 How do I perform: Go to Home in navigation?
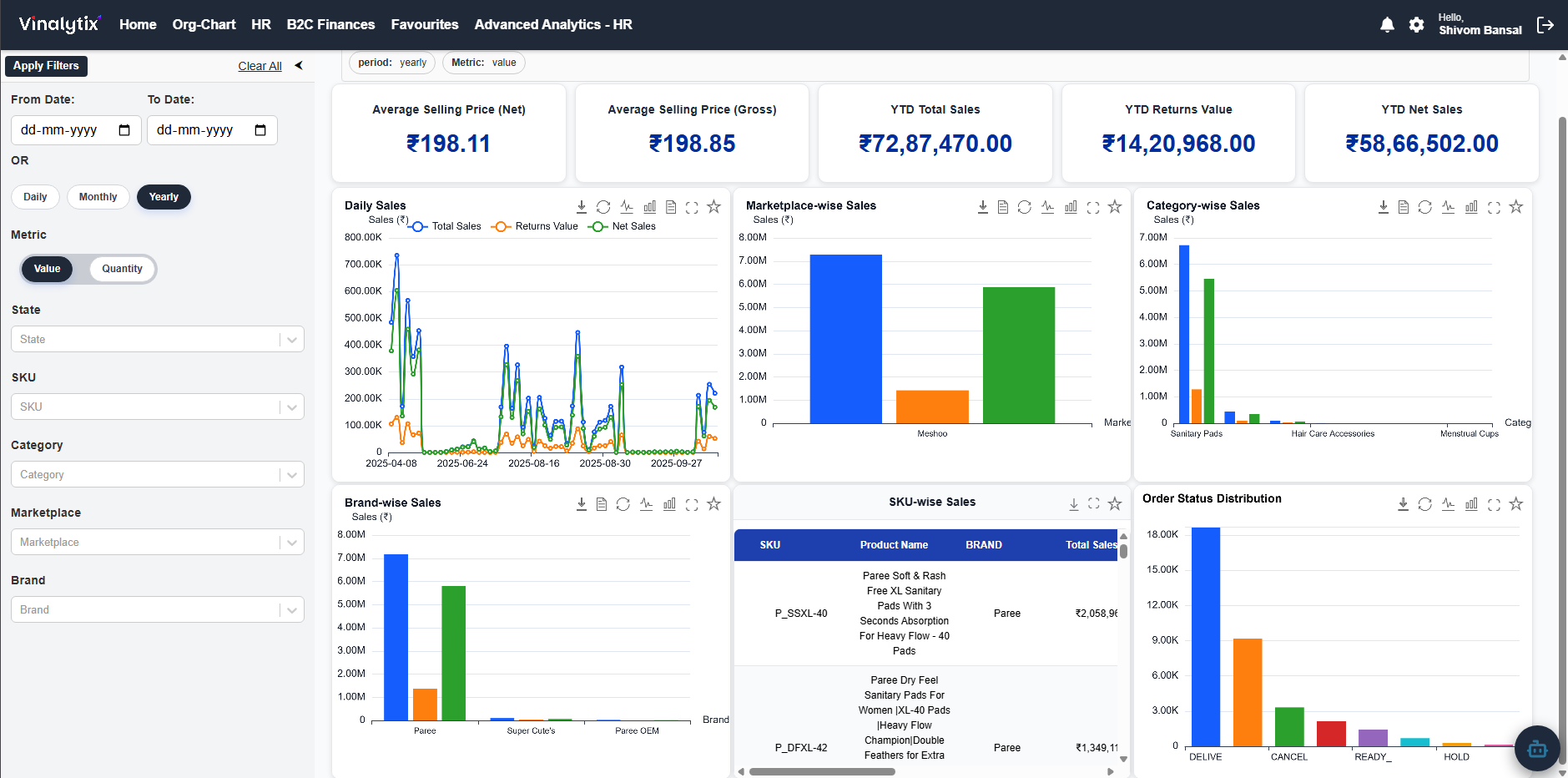click(x=138, y=25)
